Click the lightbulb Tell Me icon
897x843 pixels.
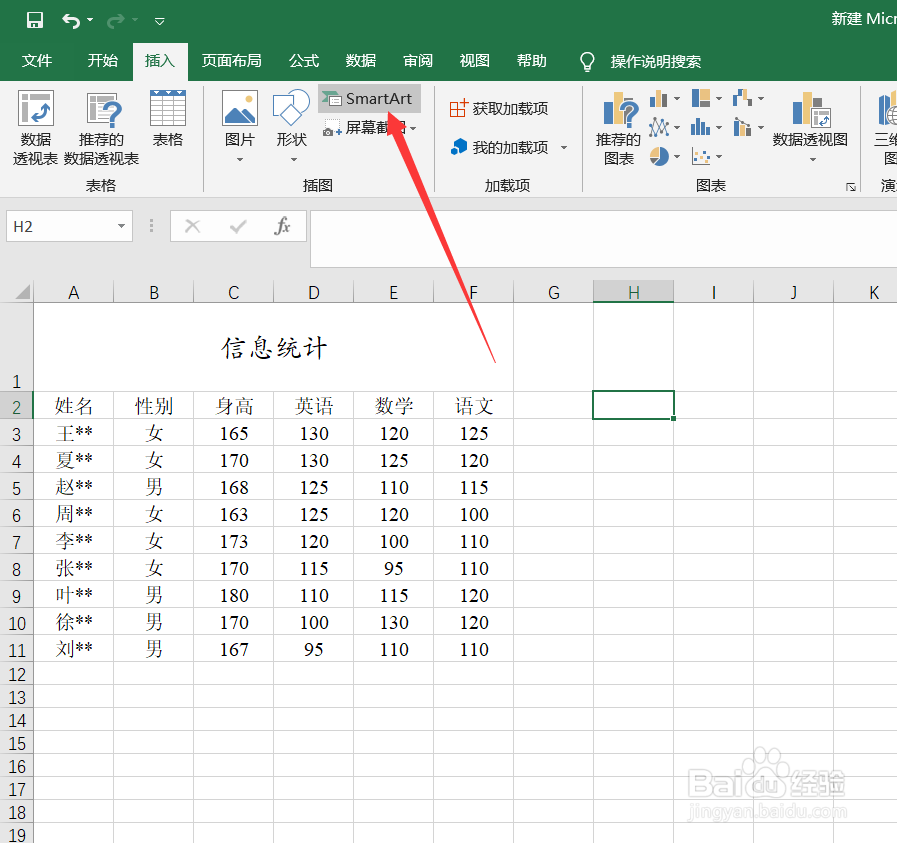tap(587, 61)
